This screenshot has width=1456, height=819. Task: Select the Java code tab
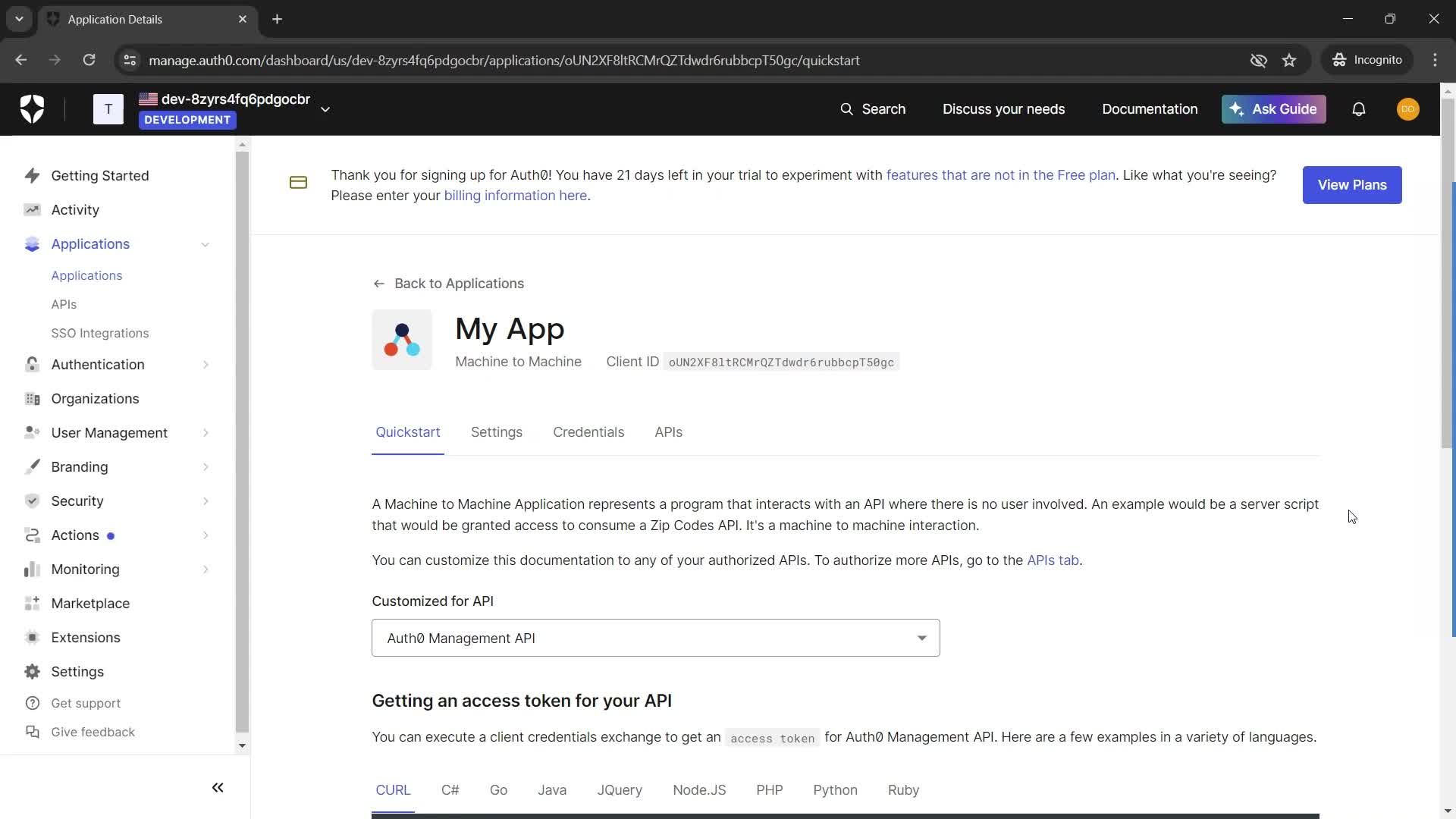click(x=552, y=790)
